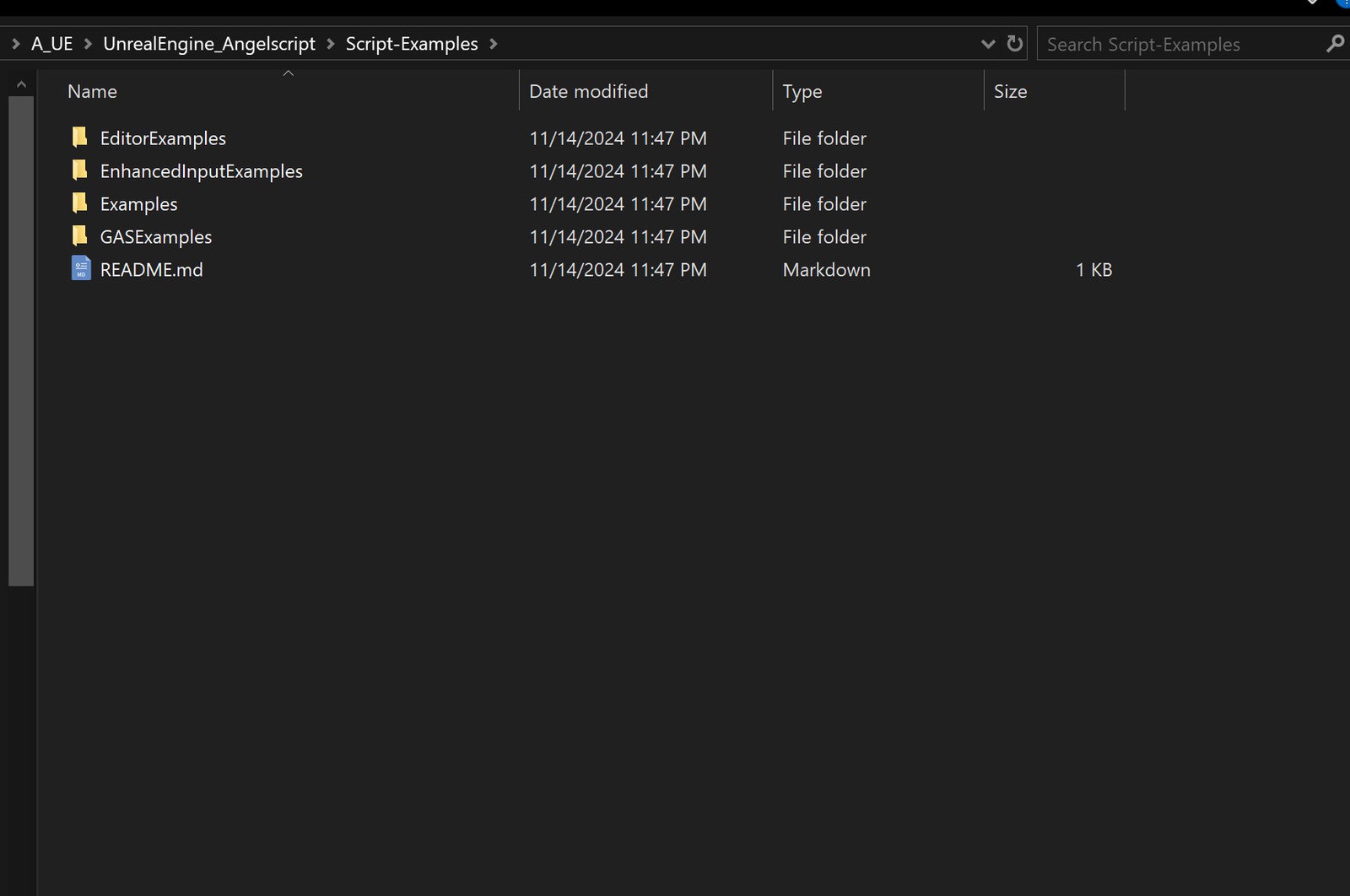The image size is (1350, 896).
Task: Sort files by Type column
Action: click(x=802, y=91)
